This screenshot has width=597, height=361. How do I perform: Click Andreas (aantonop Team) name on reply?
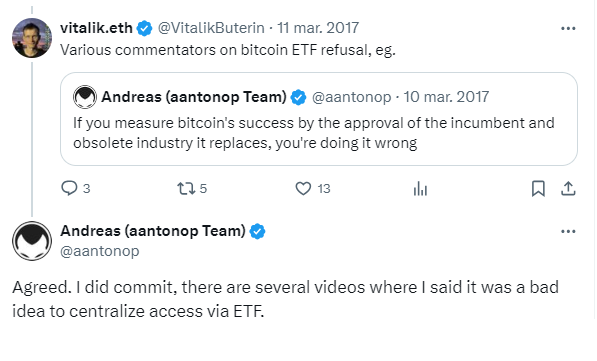[x=153, y=231]
